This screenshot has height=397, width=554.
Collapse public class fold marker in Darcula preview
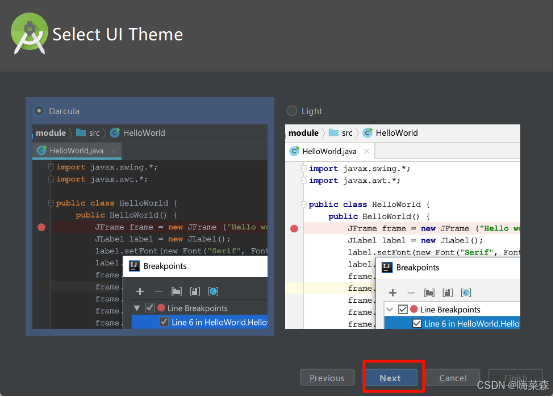click(51, 203)
